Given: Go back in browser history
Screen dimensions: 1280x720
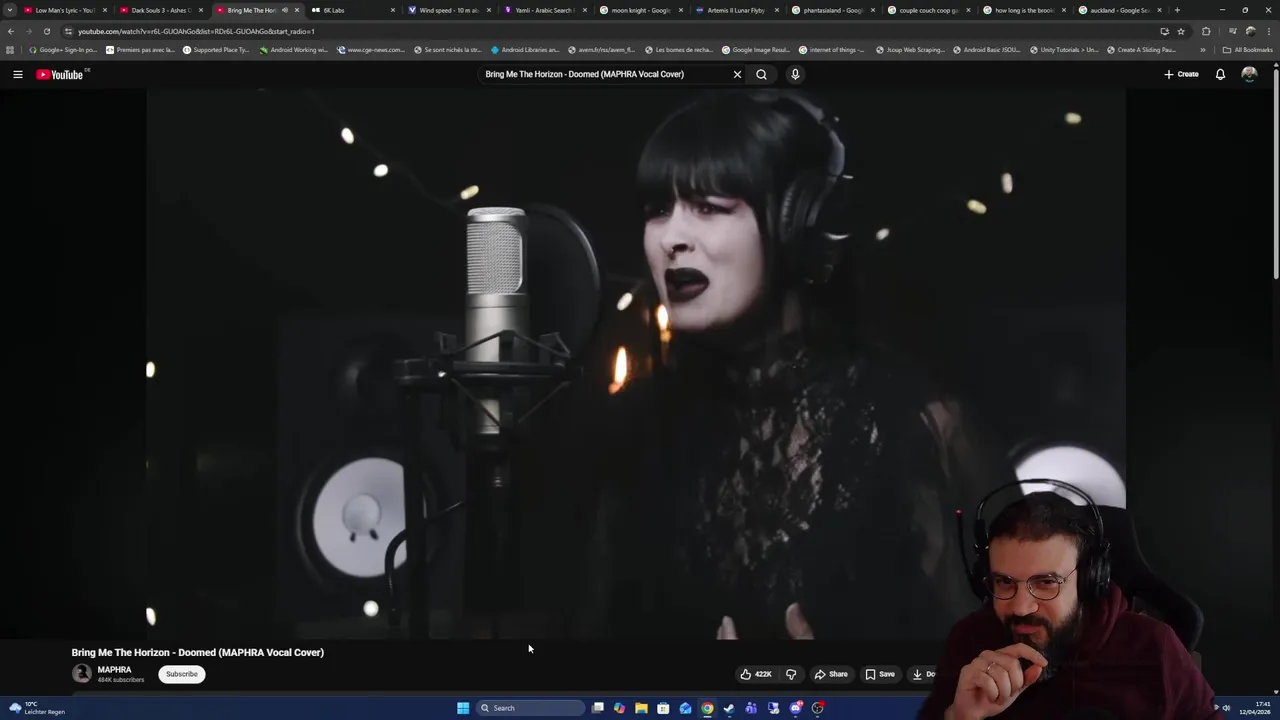Looking at the screenshot, I should coord(11,31).
